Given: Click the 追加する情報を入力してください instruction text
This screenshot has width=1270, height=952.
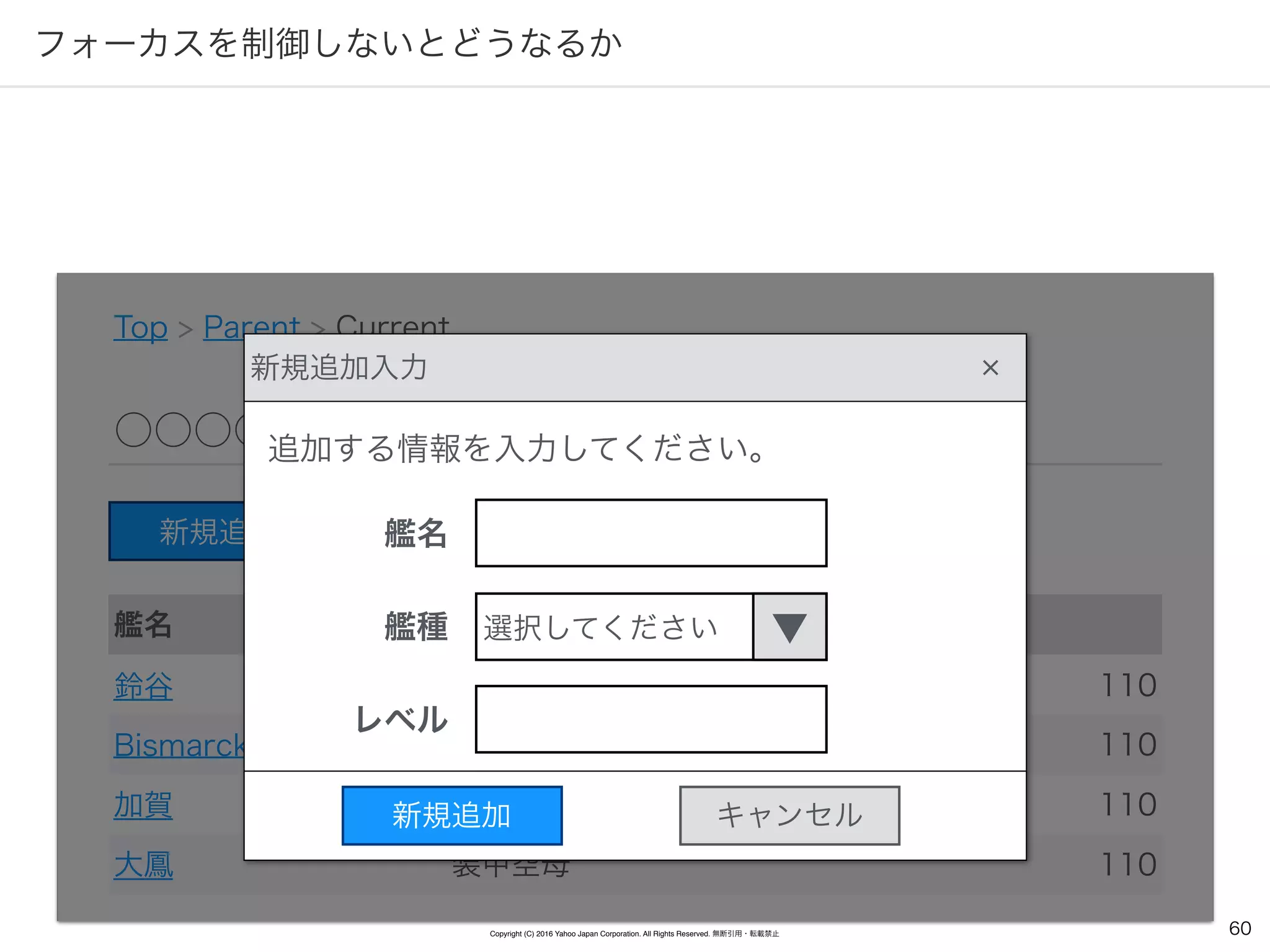Looking at the screenshot, I should [x=516, y=448].
